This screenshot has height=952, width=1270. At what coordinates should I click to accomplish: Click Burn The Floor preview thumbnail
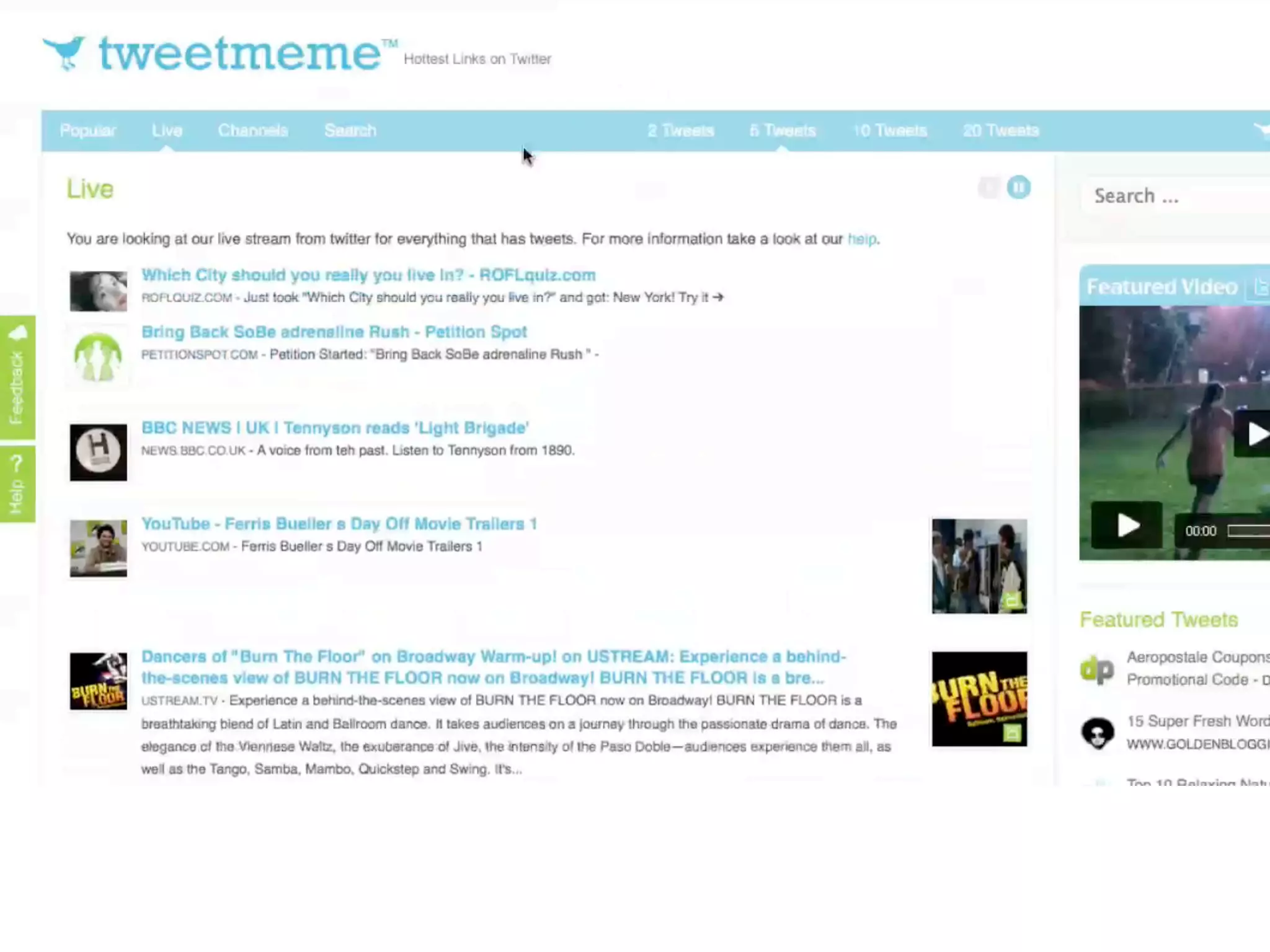click(x=979, y=699)
